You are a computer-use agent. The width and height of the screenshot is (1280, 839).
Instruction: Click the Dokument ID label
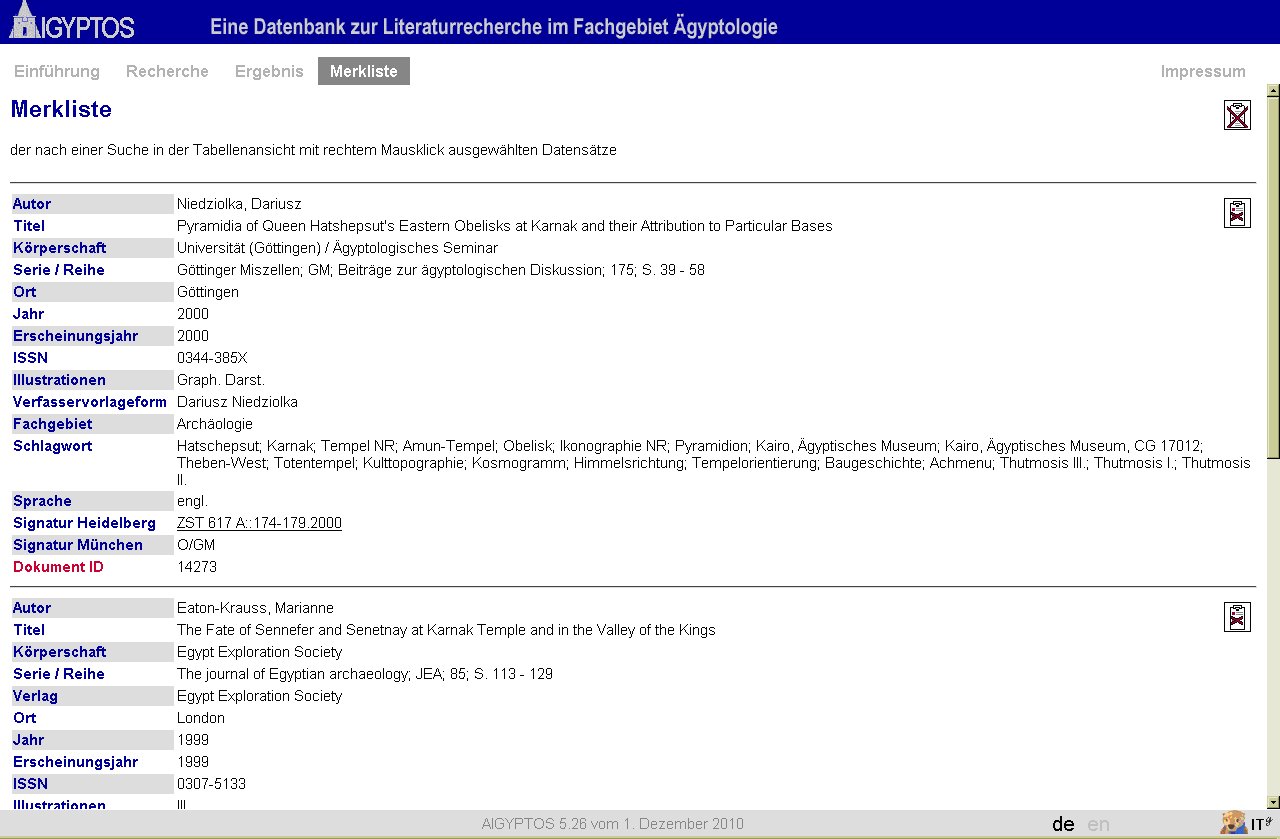[58, 567]
